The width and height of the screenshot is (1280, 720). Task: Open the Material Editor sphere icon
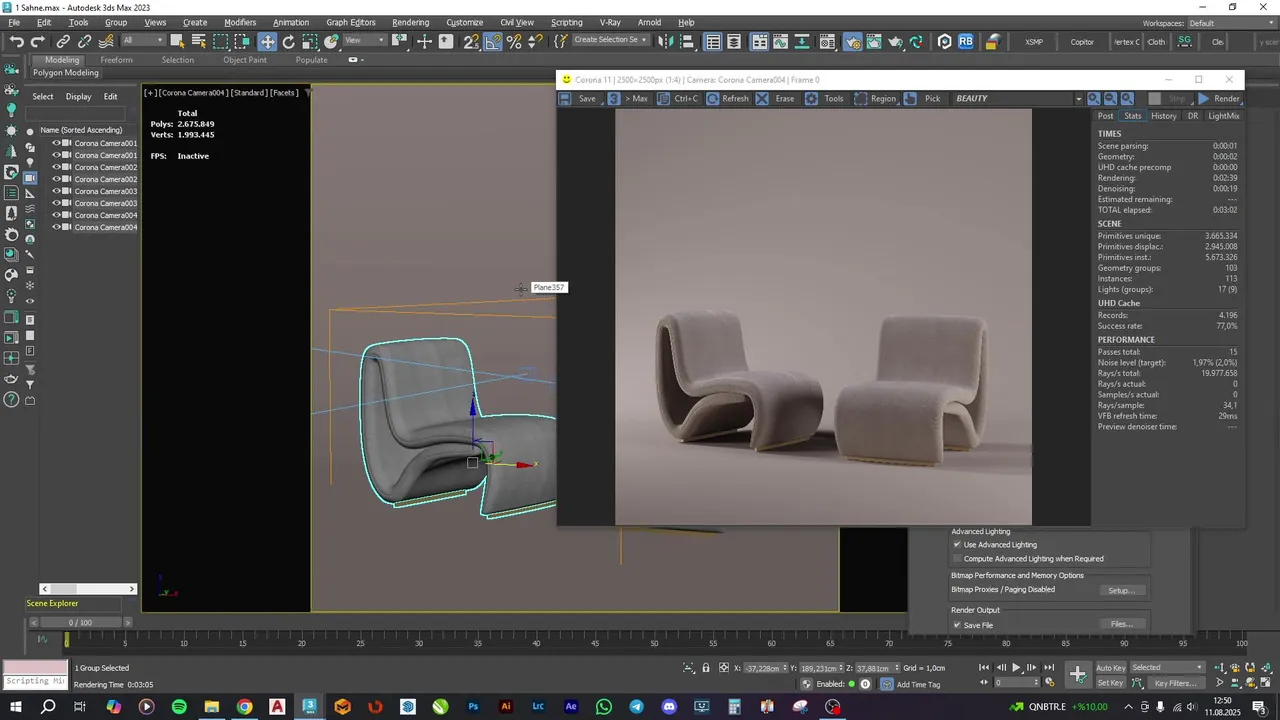827,41
